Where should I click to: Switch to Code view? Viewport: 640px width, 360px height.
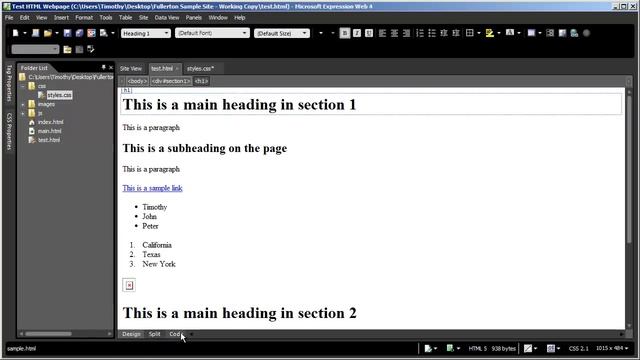[175, 334]
